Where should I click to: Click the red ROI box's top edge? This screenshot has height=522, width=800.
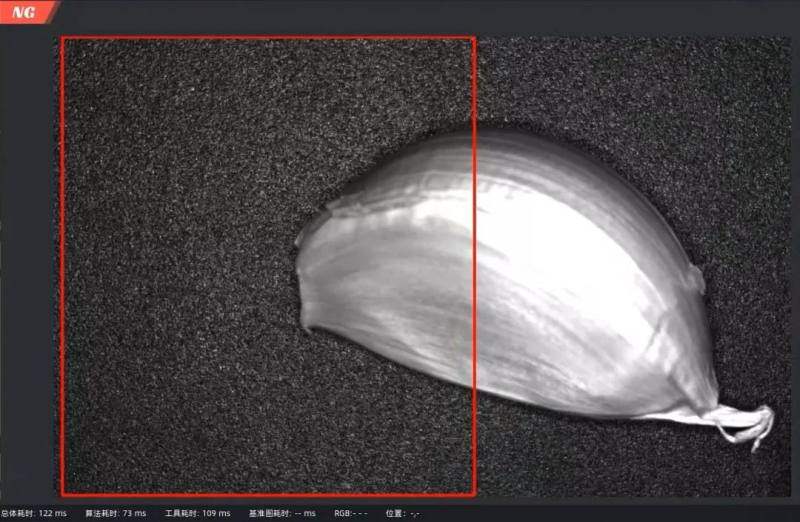click(268, 38)
